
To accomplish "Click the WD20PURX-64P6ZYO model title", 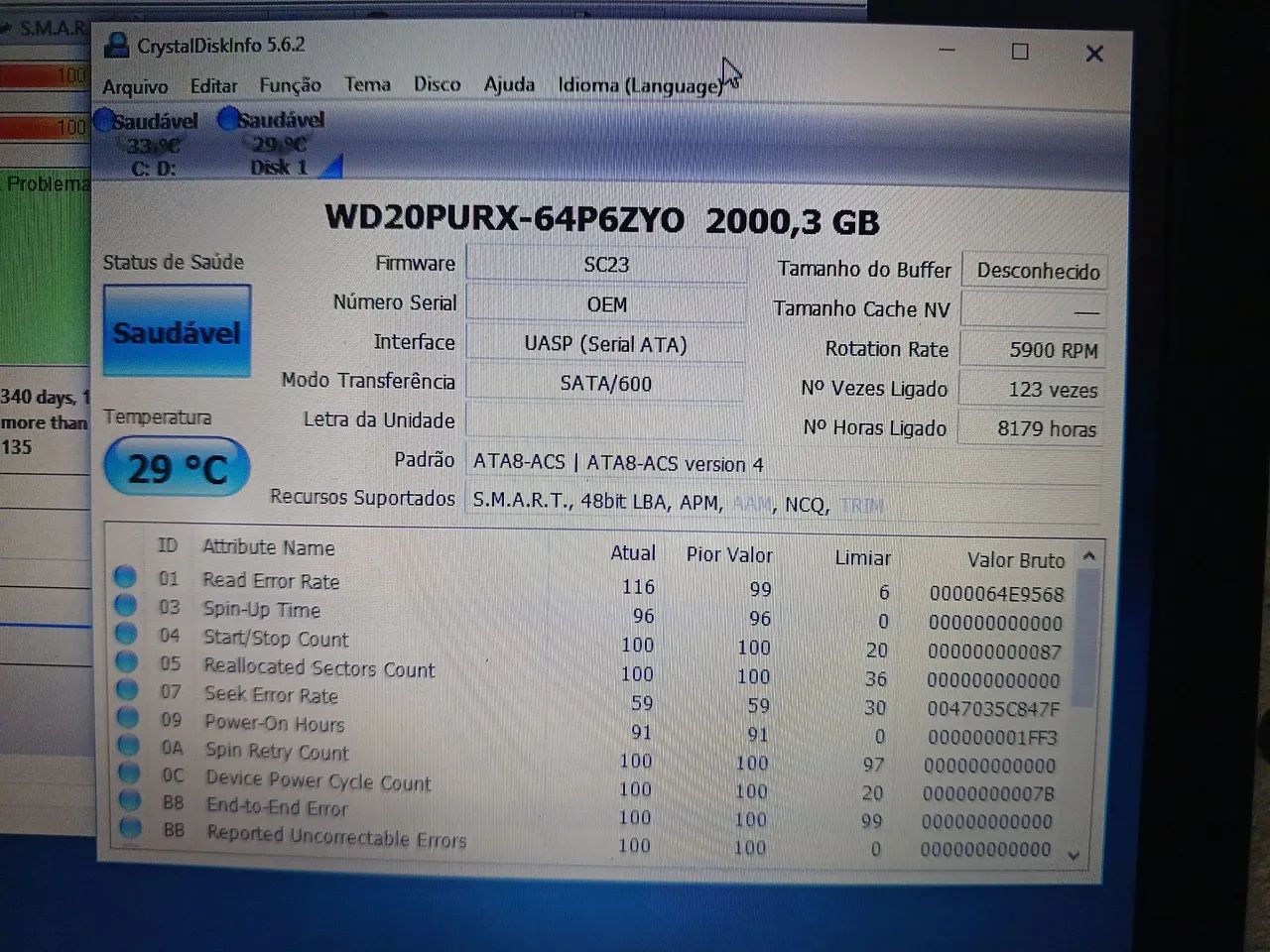I will coord(505,217).
